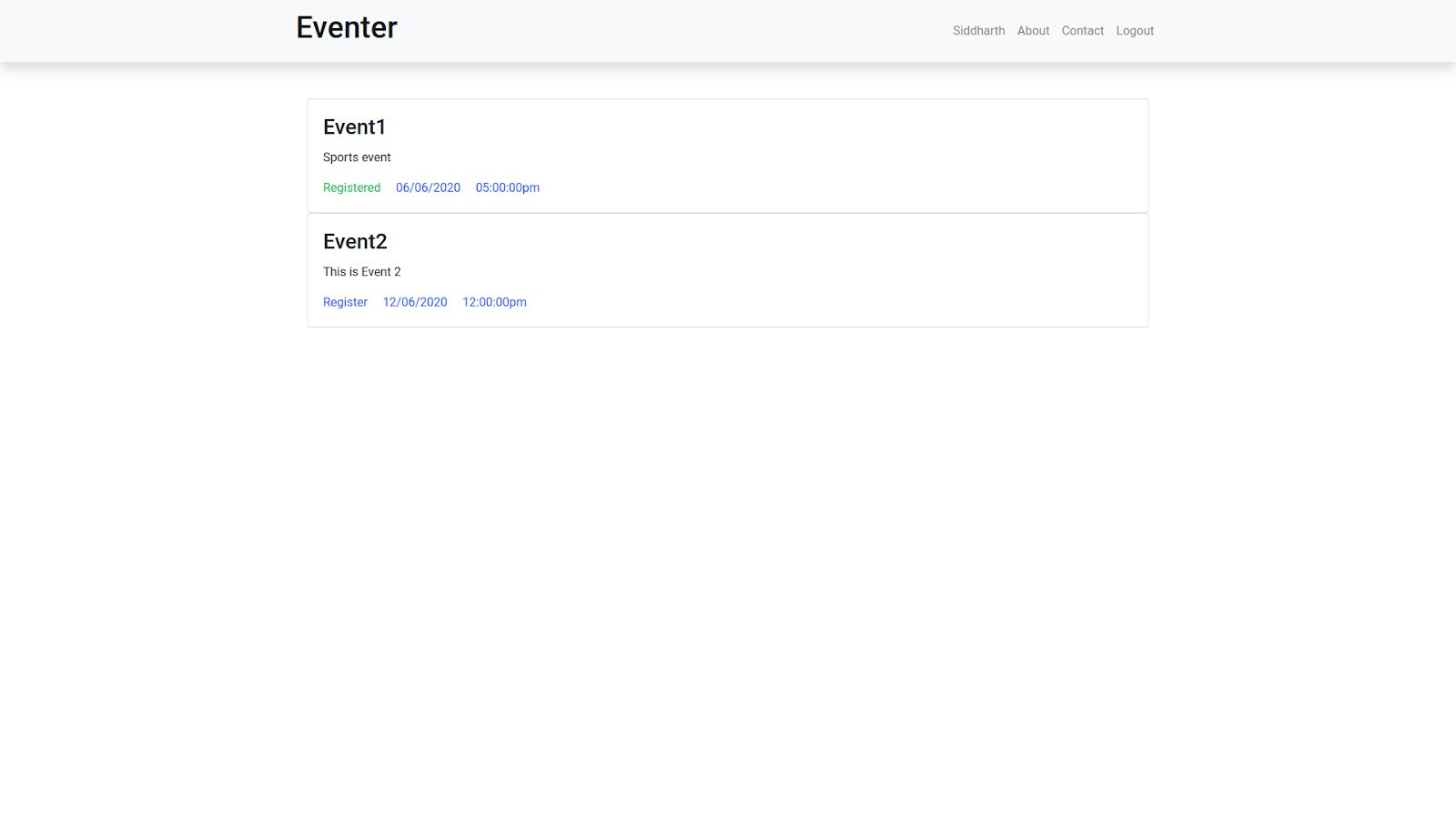Viewport: 1456px width, 819px height.
Task: Go to the About page
Action: (x=1033, y=31)
